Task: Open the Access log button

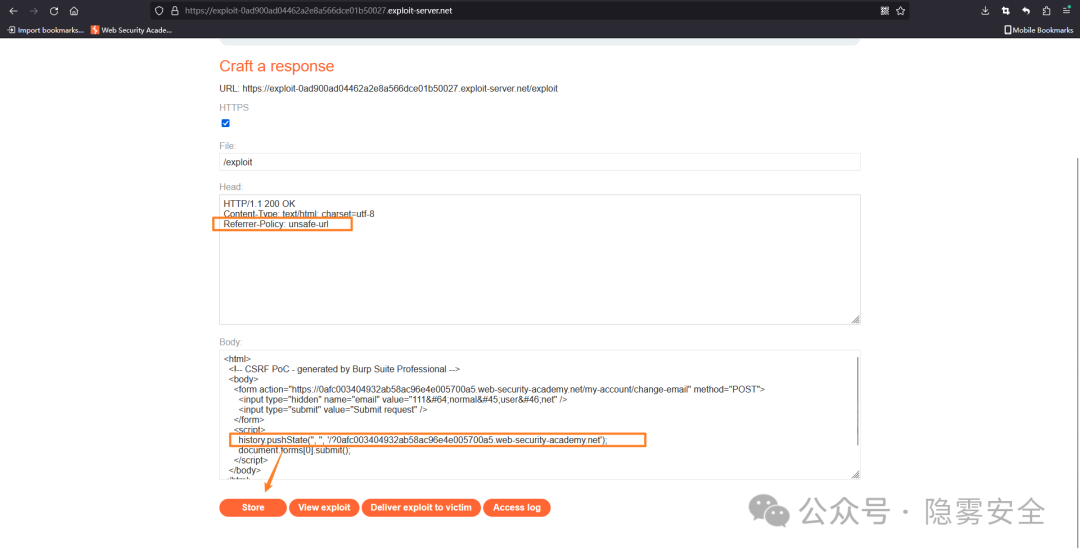Action: (517, 507)
